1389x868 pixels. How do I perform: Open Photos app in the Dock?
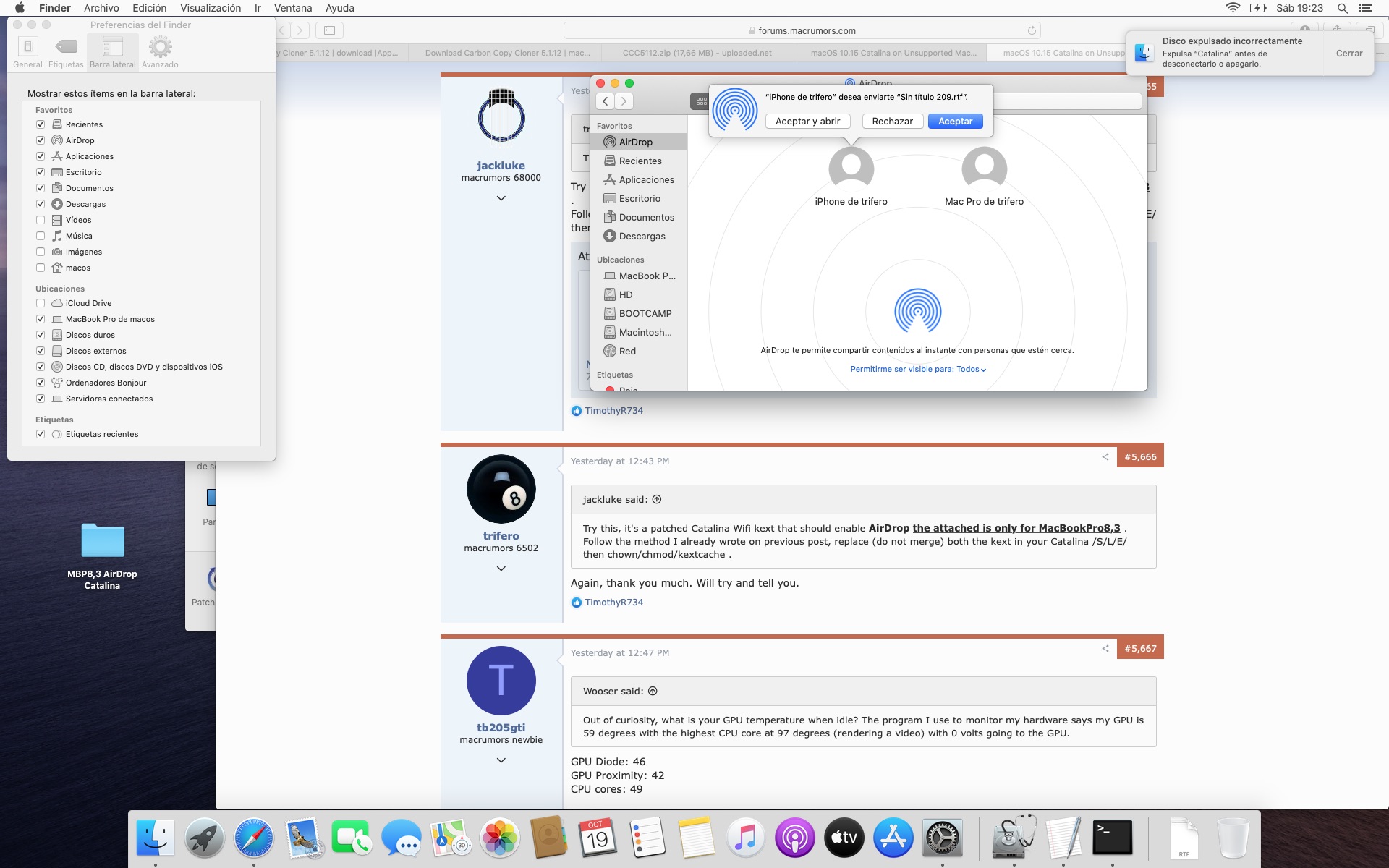[x=500, y=838]
